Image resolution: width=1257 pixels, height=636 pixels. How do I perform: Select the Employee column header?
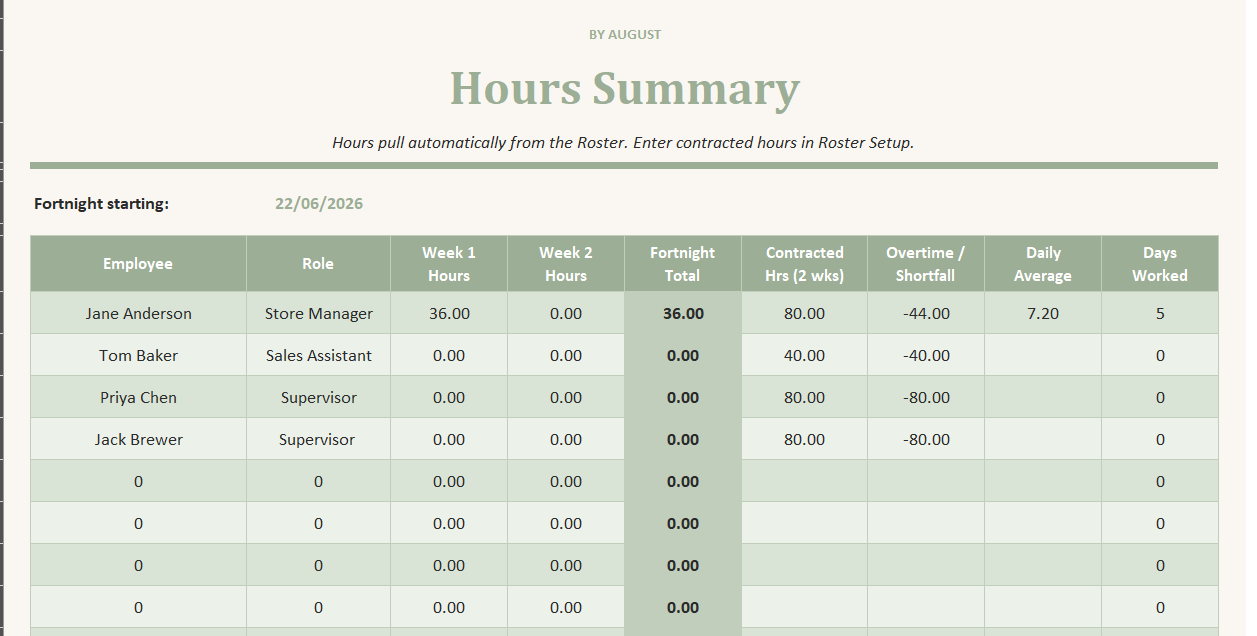tap(138, 264)
